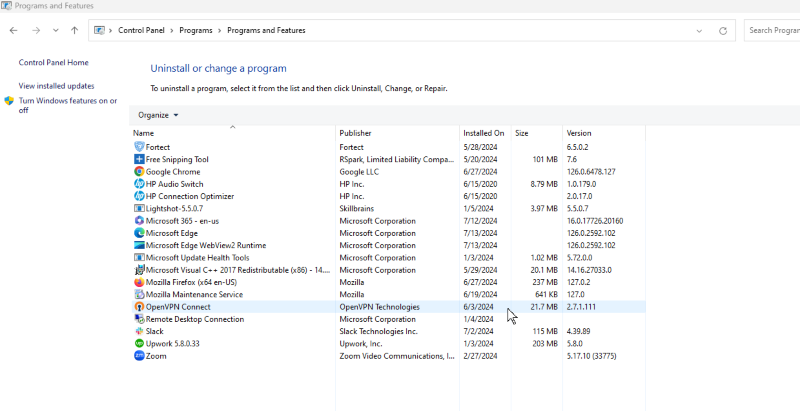The width and height of the screenshot is (800, 411).
Task: Open the recent locations dropdown arrow
Action: point(56,31)
